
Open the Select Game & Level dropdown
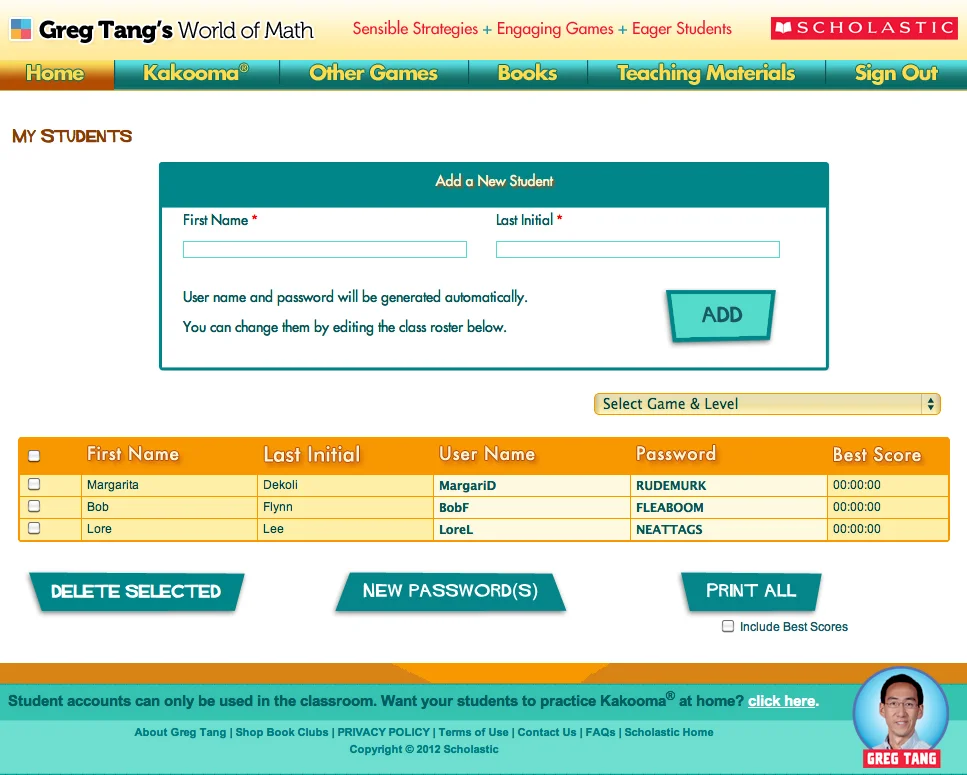[x=767, y=404]
